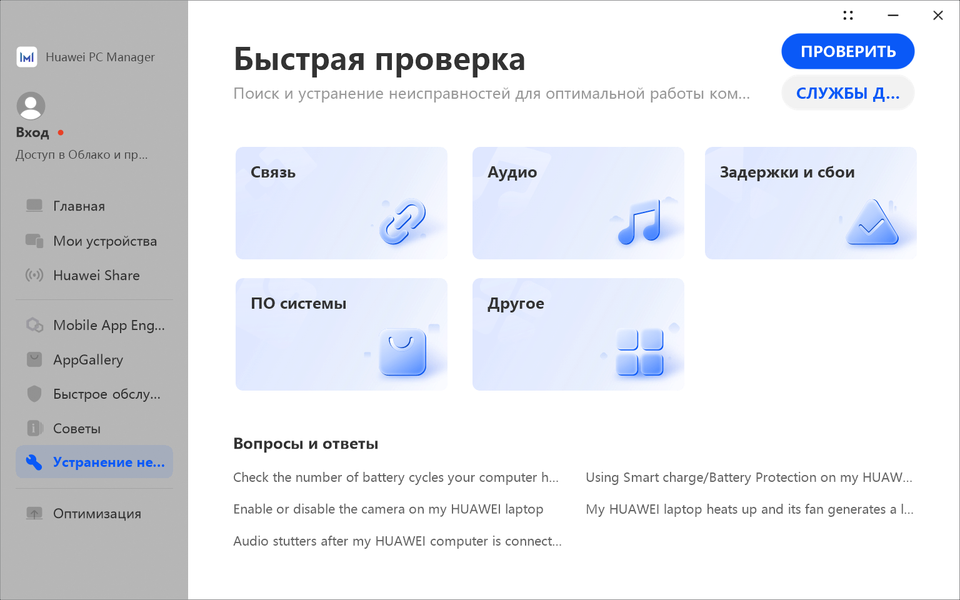
Task: Click the Huawei Share wireless icon
Action: pos(34,275)
